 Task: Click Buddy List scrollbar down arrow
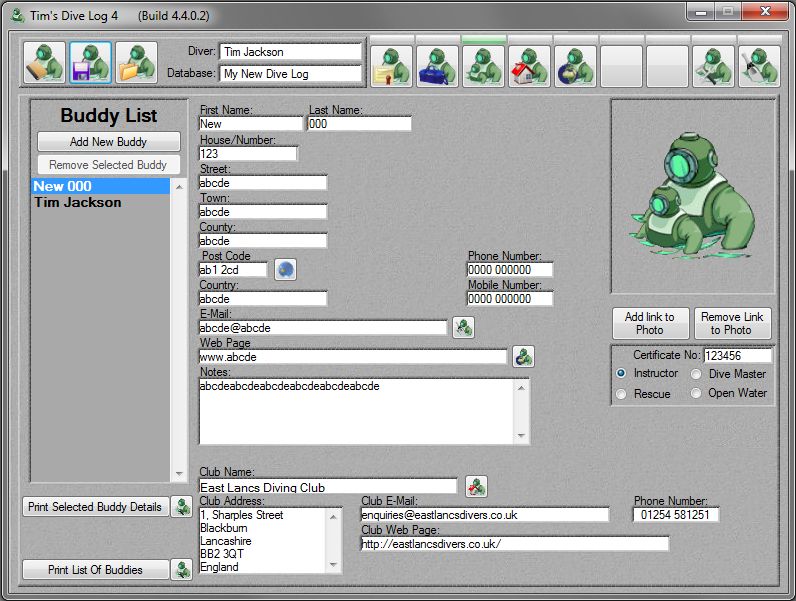(179, 473)
